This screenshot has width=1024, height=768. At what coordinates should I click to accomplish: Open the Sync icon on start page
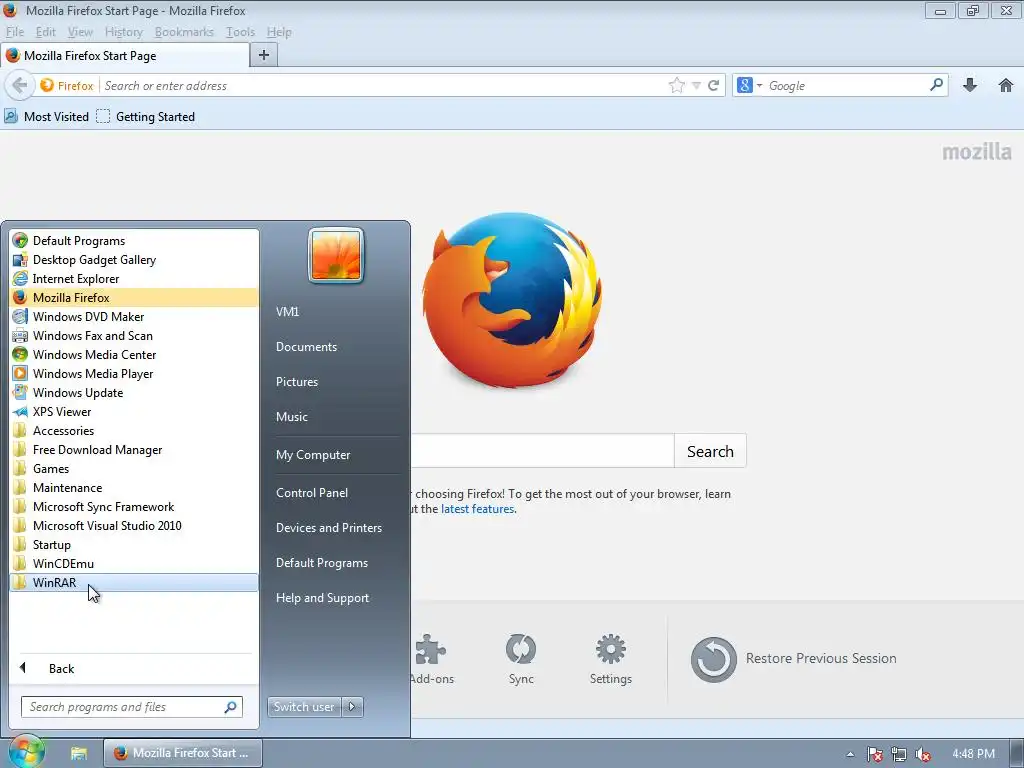521,650
